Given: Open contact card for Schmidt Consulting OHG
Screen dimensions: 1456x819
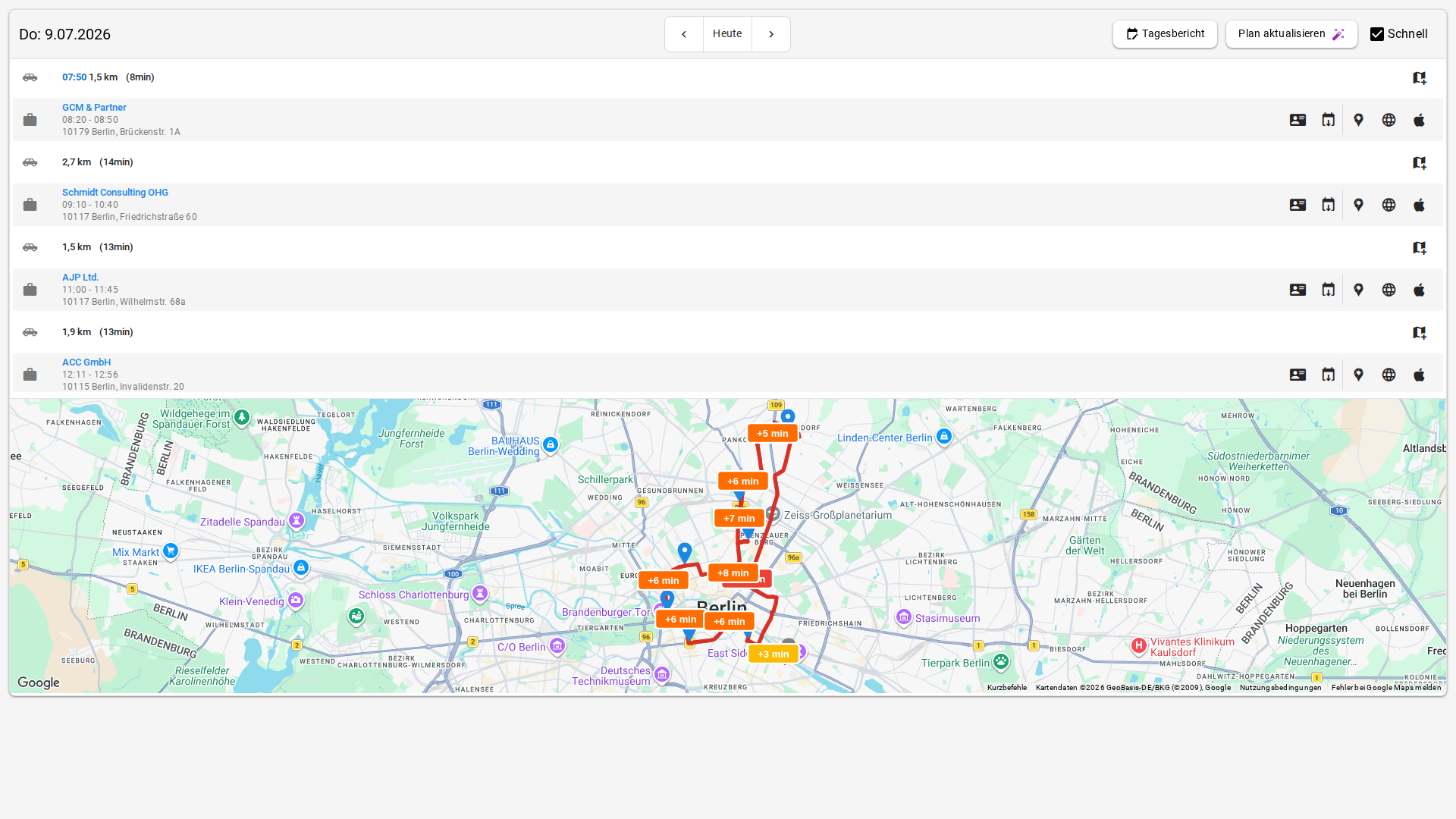Looking at the screenshot, I should click(1298, 205).
